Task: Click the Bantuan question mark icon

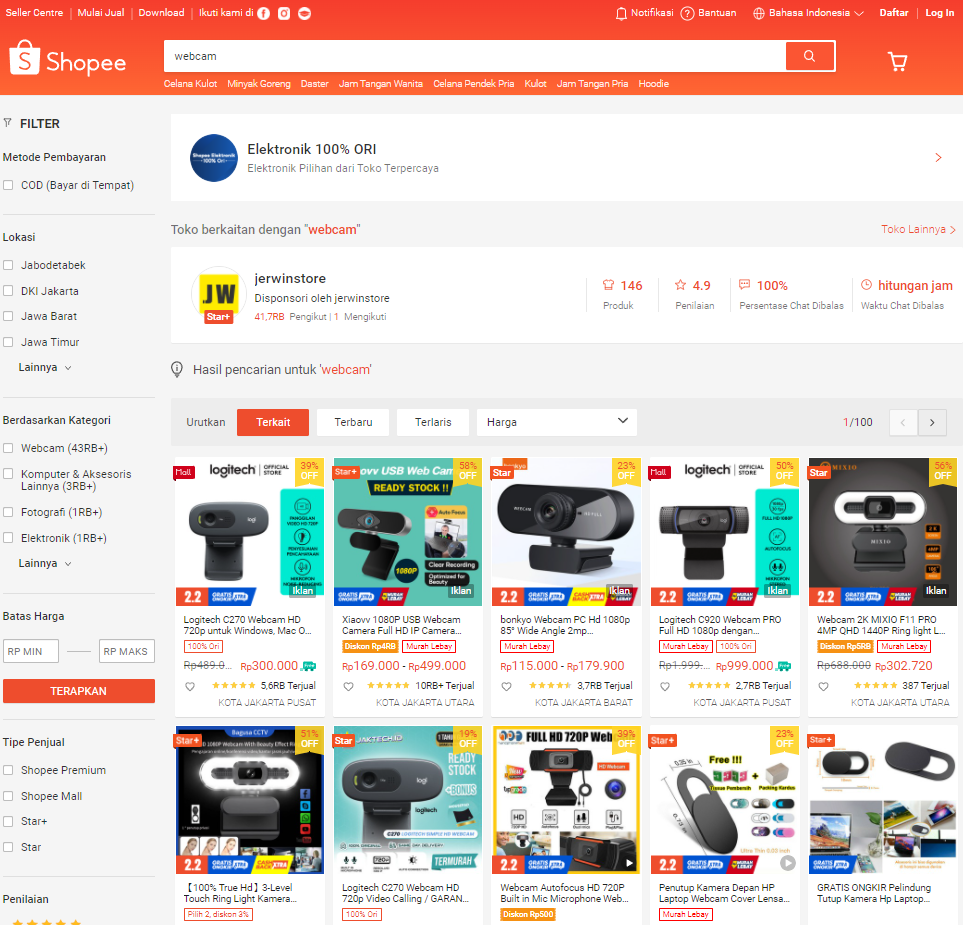Action: 687,14
